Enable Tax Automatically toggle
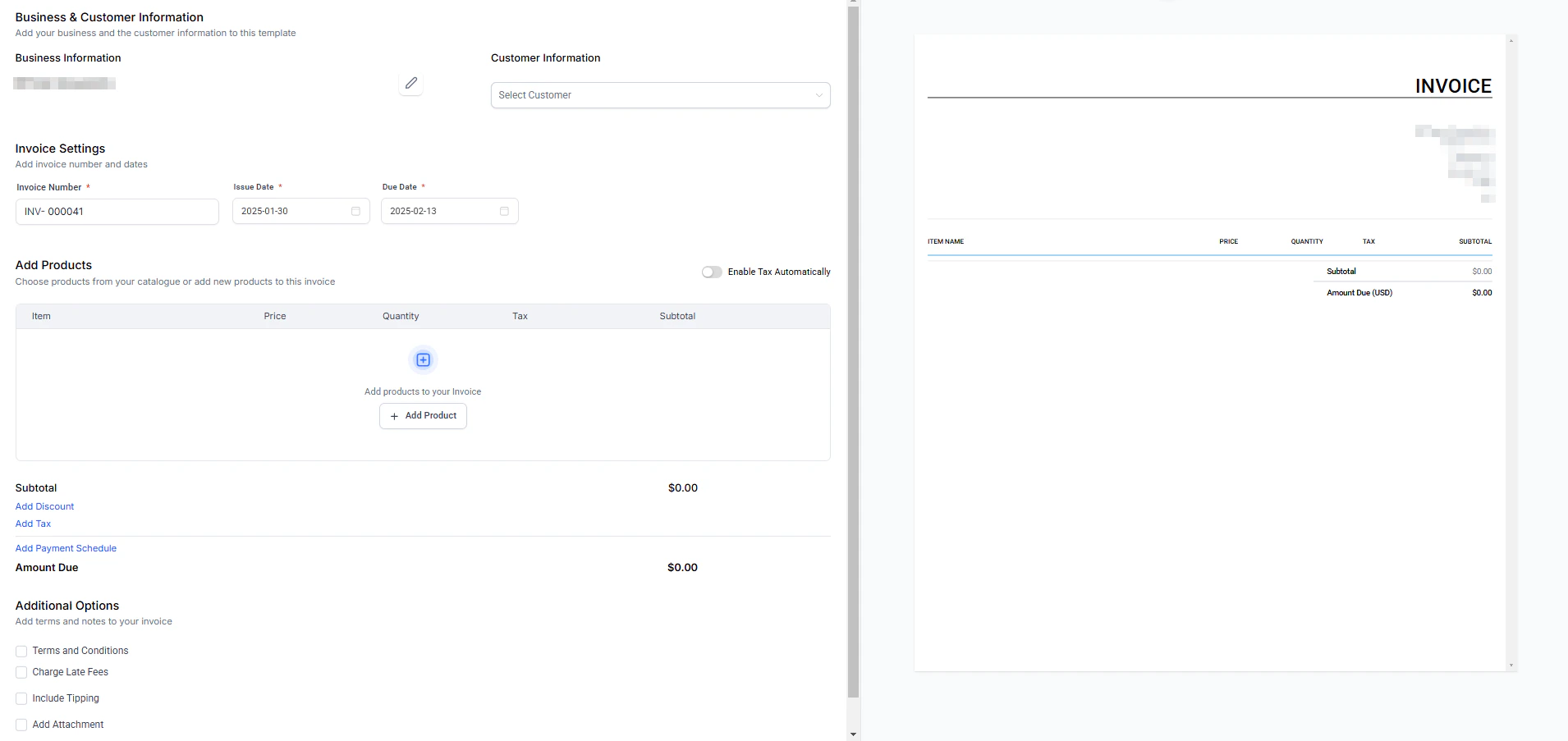Image resolution: width=1568 pixels, height=741 pixels. pos(711,272)
